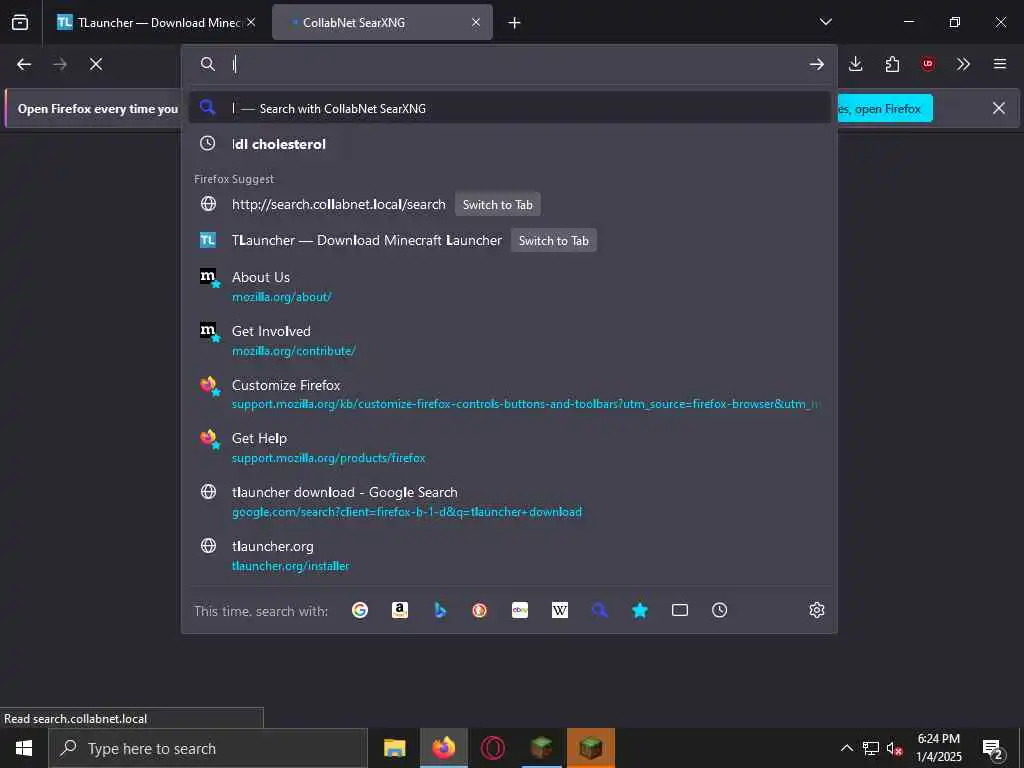This screenshot has width=1024, height=768.
Task: Open the Extensions puzzle icon
Action: (x=892, y=64)
